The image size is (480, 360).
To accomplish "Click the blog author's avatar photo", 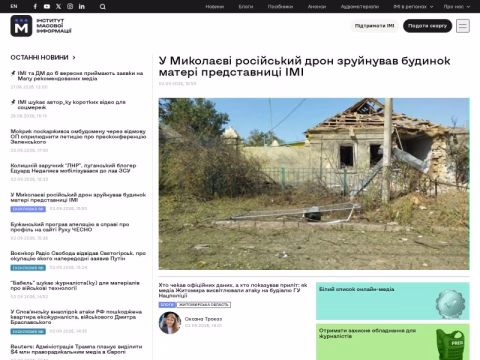I will click(170, 323).
